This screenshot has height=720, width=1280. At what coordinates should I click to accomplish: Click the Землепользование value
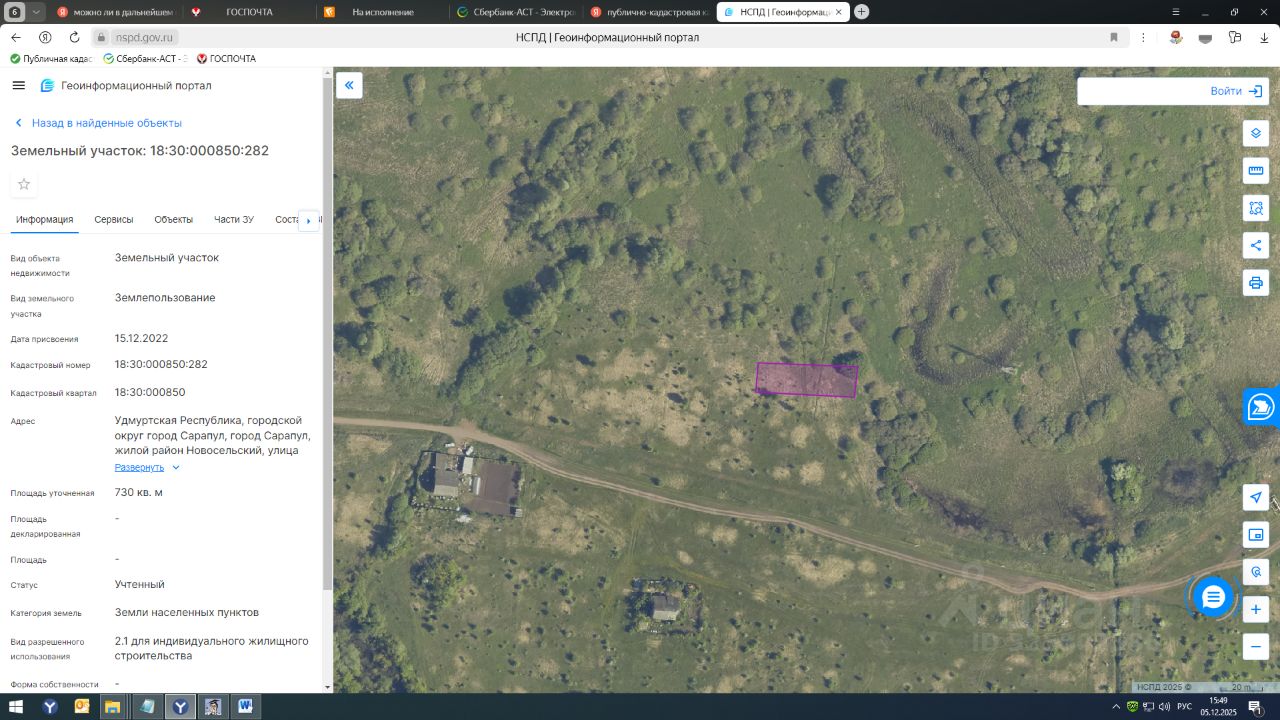[165, 298]
